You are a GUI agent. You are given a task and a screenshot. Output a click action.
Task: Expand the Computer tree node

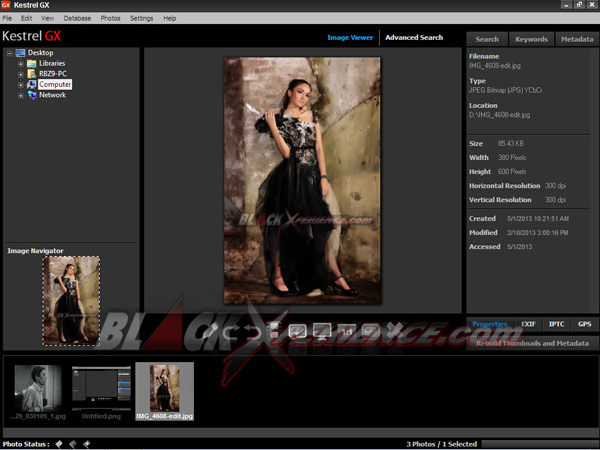[21, 85]
